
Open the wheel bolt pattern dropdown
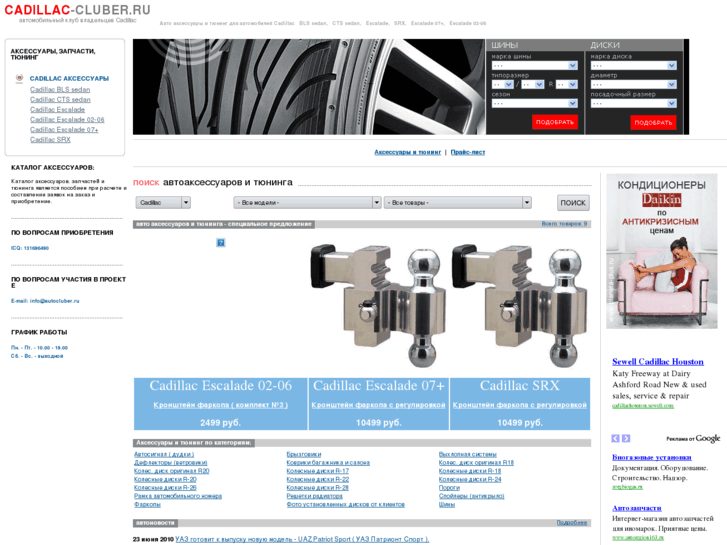pyautogui.click(x=633, y=103)
